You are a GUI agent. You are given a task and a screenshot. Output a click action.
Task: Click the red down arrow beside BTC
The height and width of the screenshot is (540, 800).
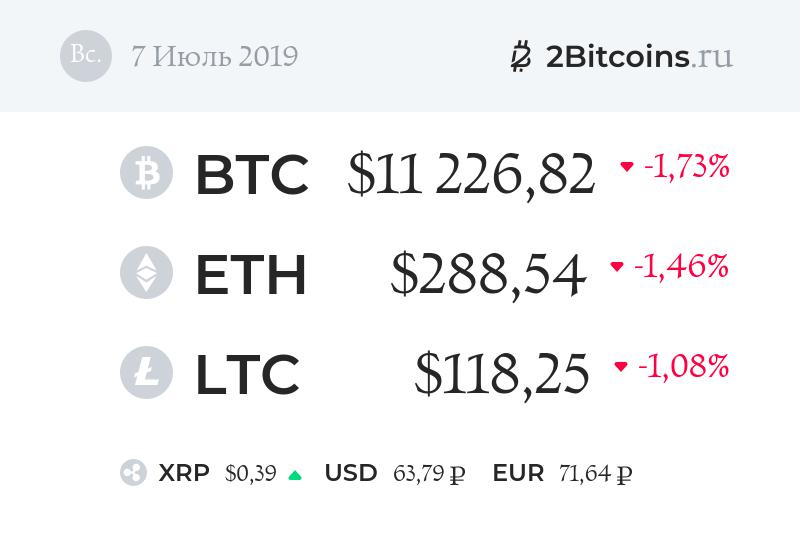coord(627,167)
